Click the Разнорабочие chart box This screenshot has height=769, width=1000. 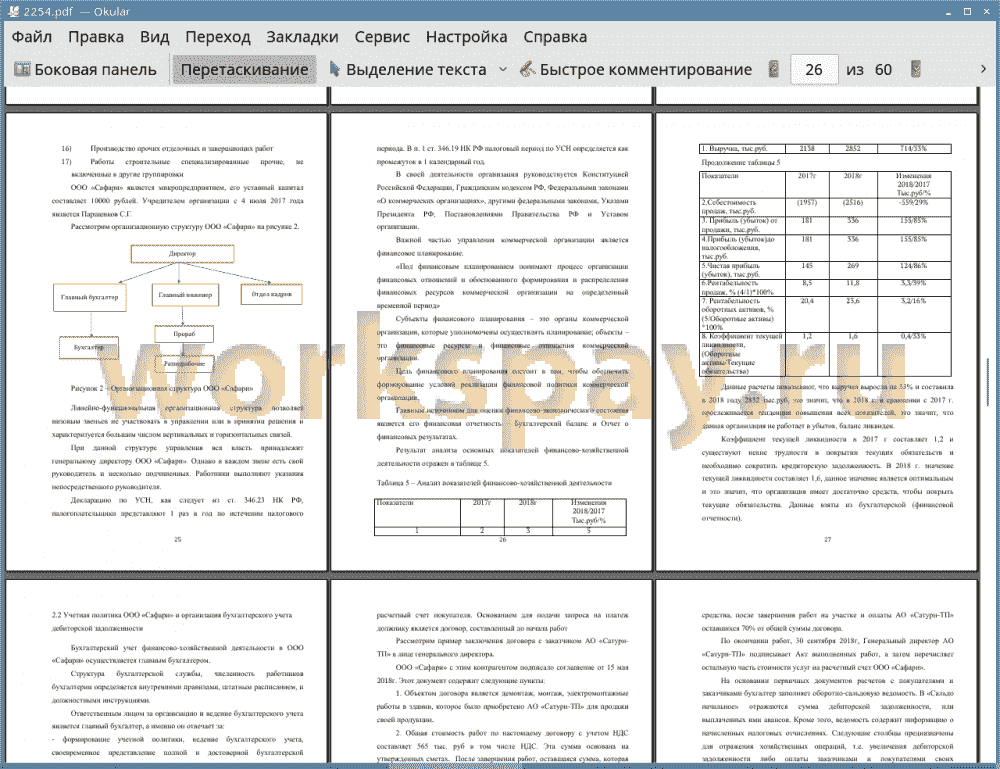pyautogui.click(x=184, y=363)
